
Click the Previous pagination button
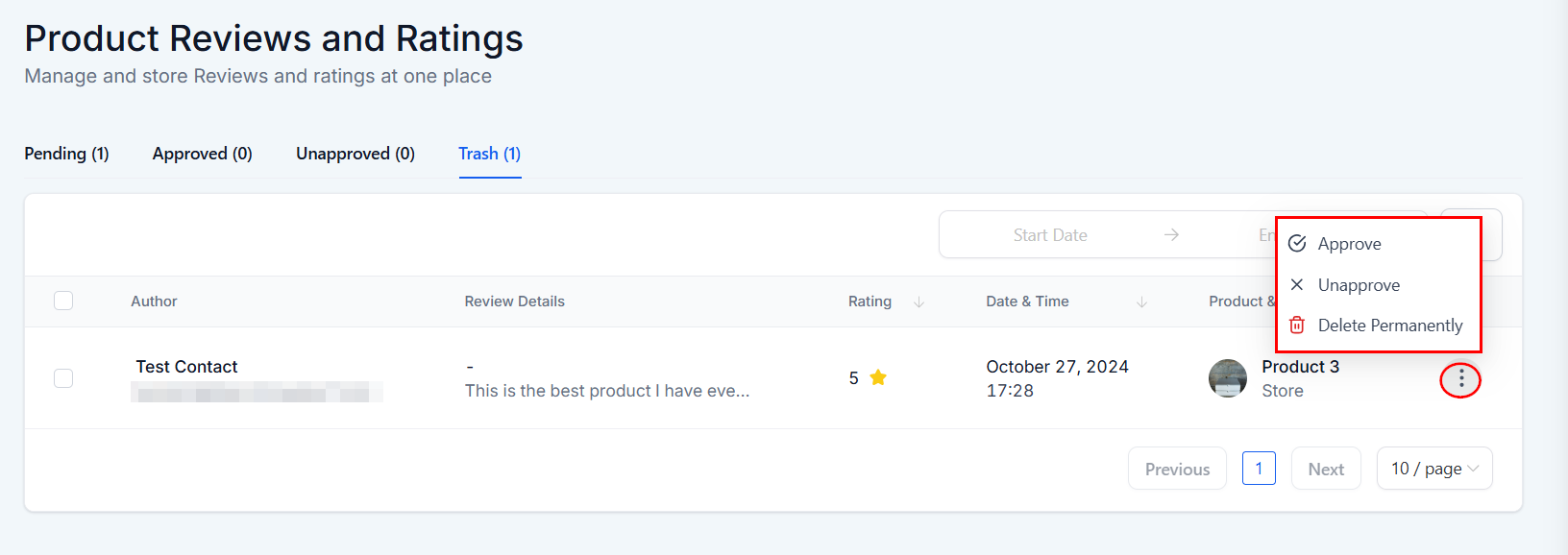(1177, 469)
